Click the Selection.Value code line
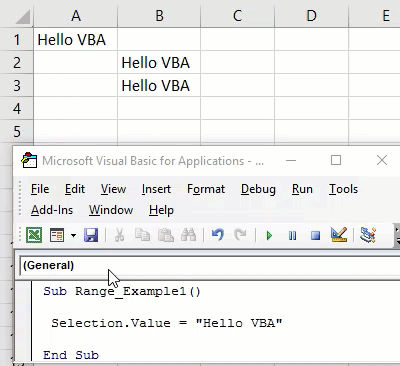 (x=167, y=323)
